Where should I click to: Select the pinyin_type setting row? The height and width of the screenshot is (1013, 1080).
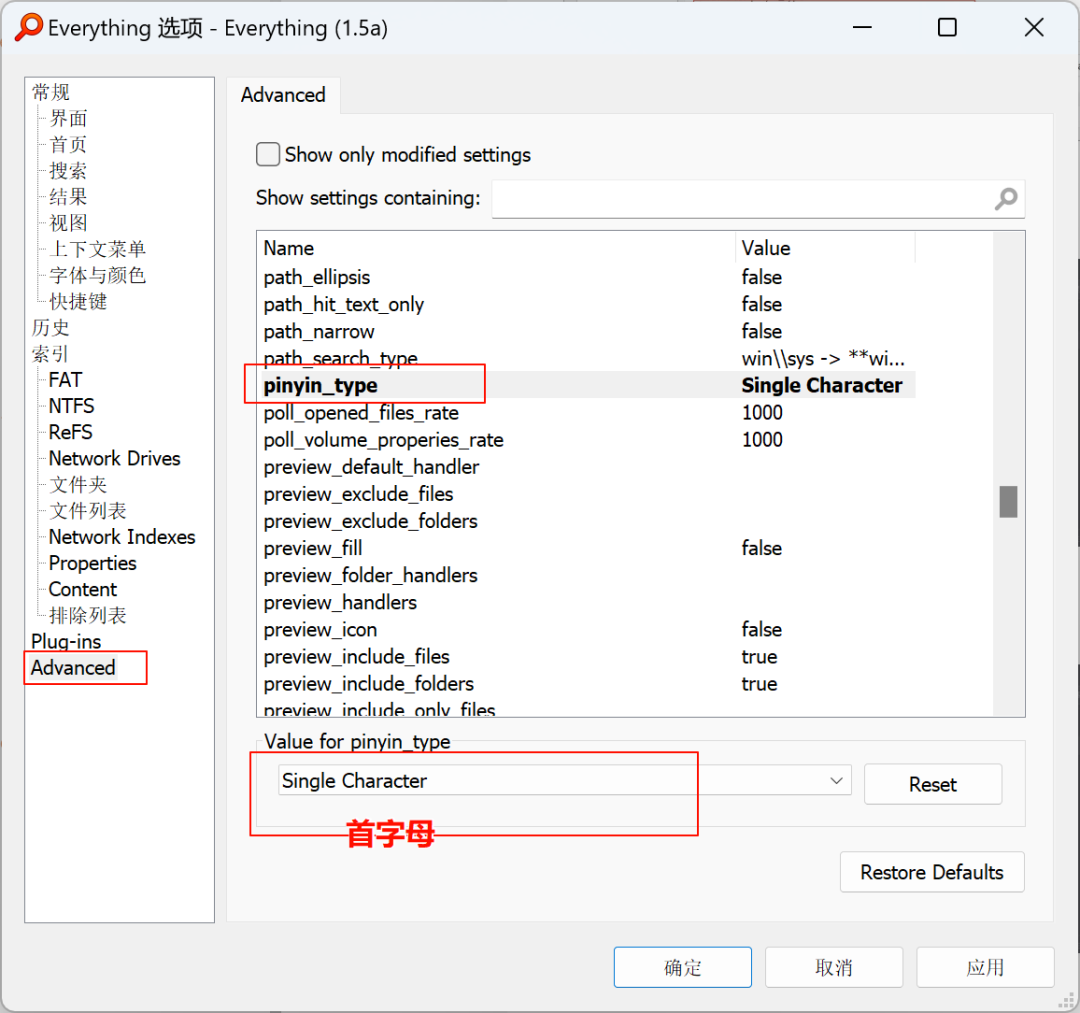(588, 385)
